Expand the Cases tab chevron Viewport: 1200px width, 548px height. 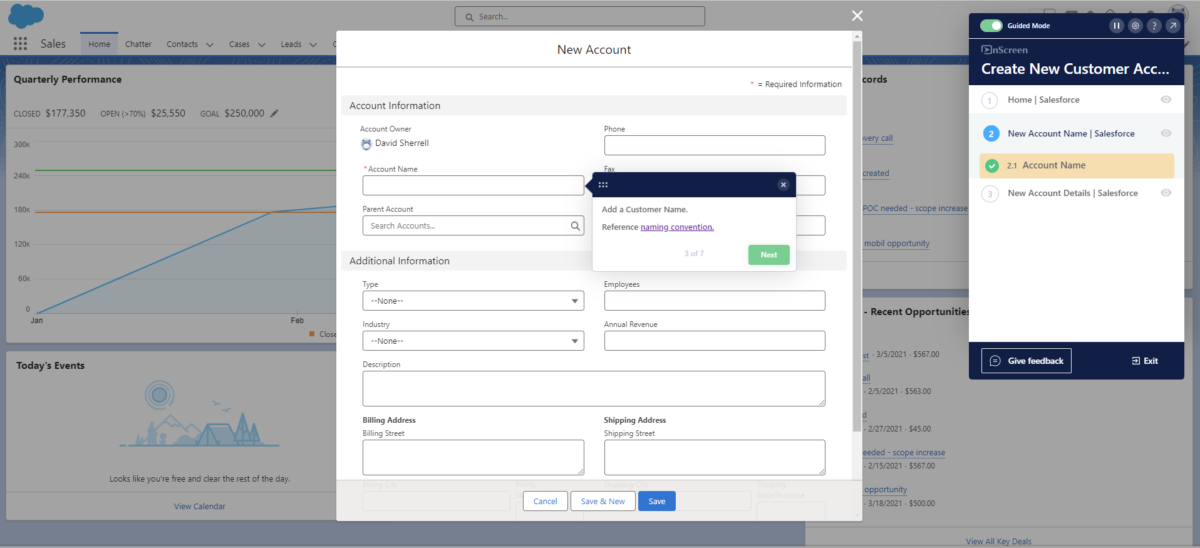(261, 45)
